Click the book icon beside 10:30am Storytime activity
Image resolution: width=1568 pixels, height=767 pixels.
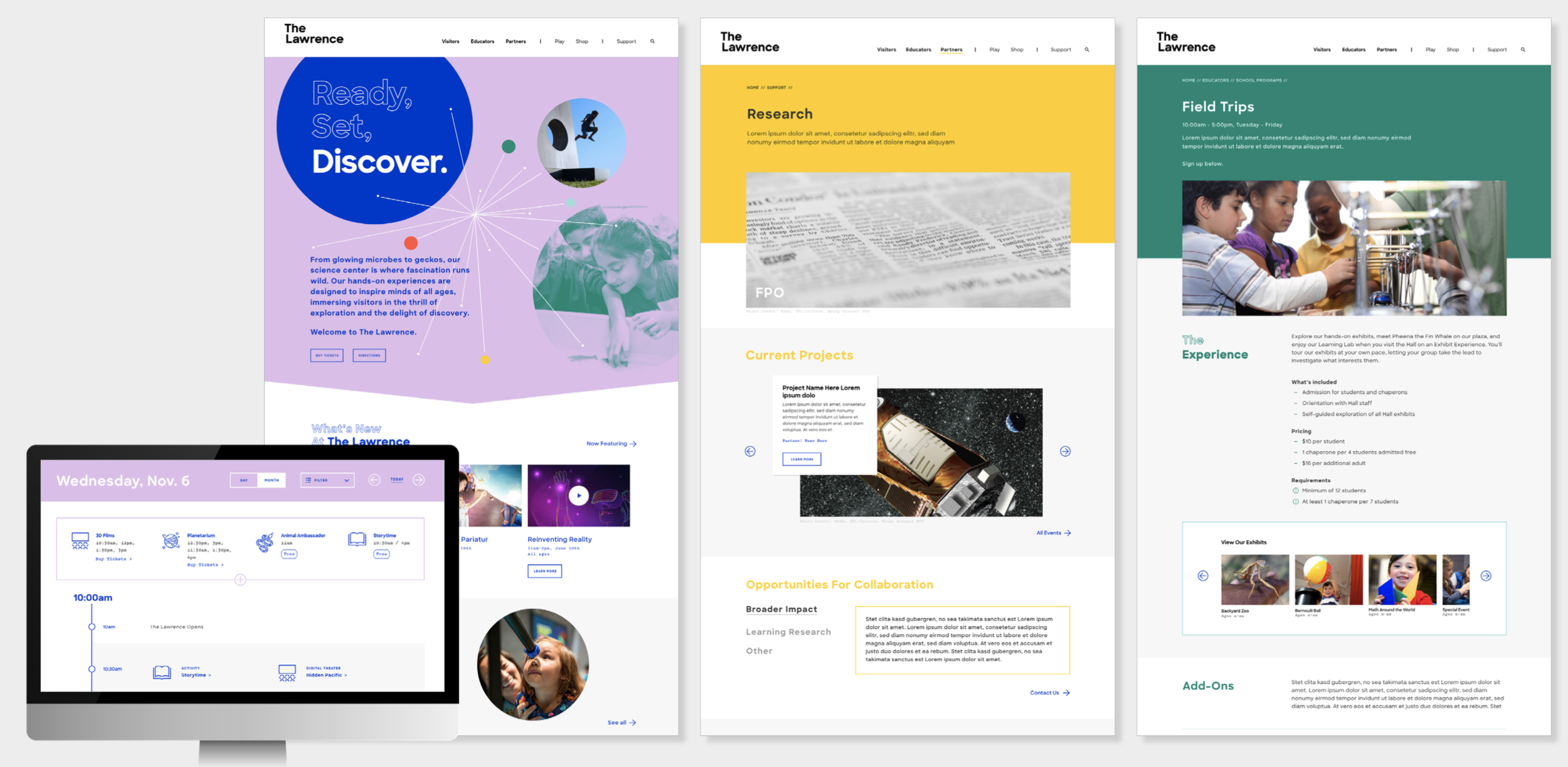click(x=162, y=672)
